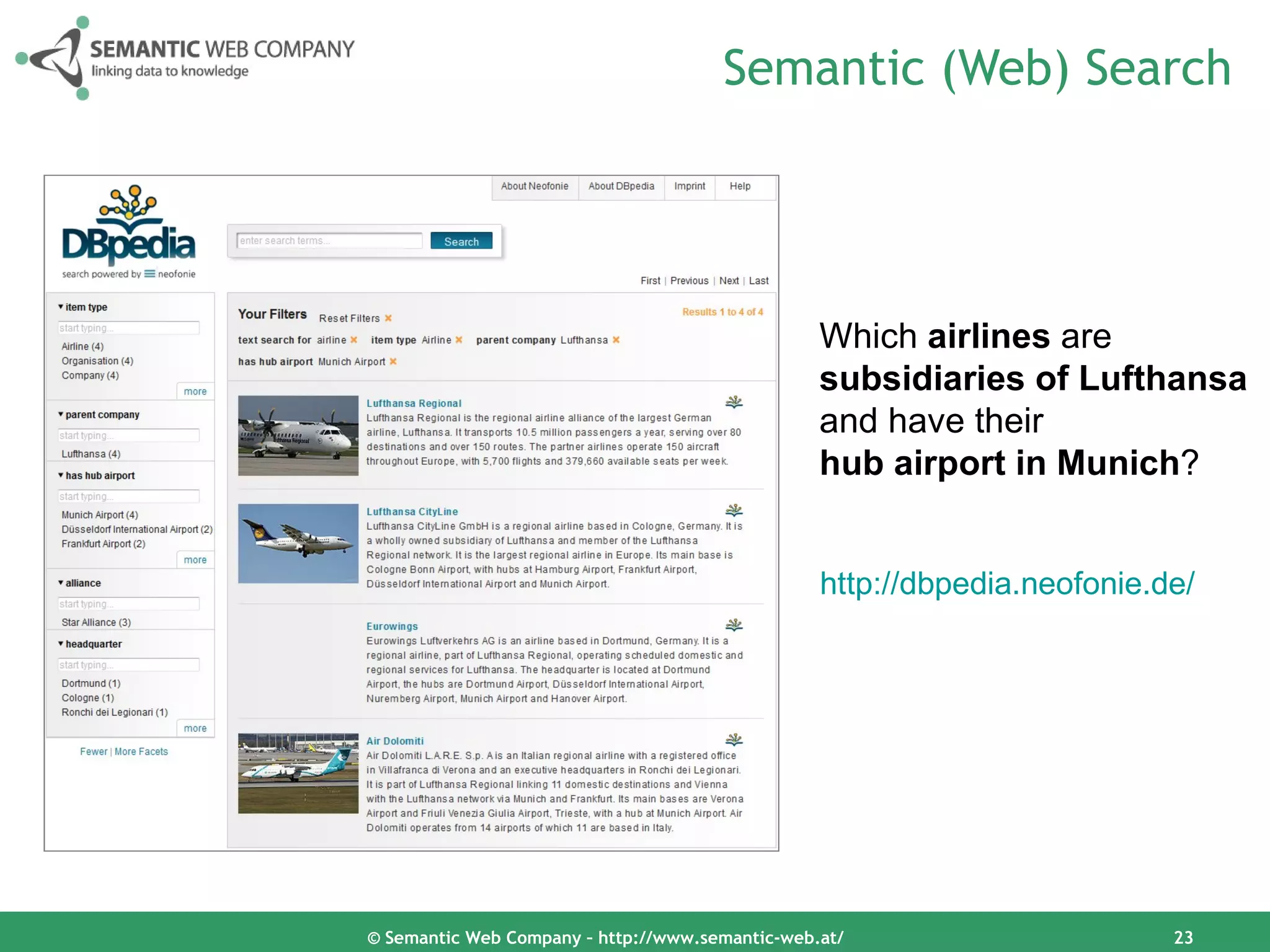Click the Fewer facets link
Image resolution: width=1270 pixels, height=952 pixels.
[x=94, y=752]
